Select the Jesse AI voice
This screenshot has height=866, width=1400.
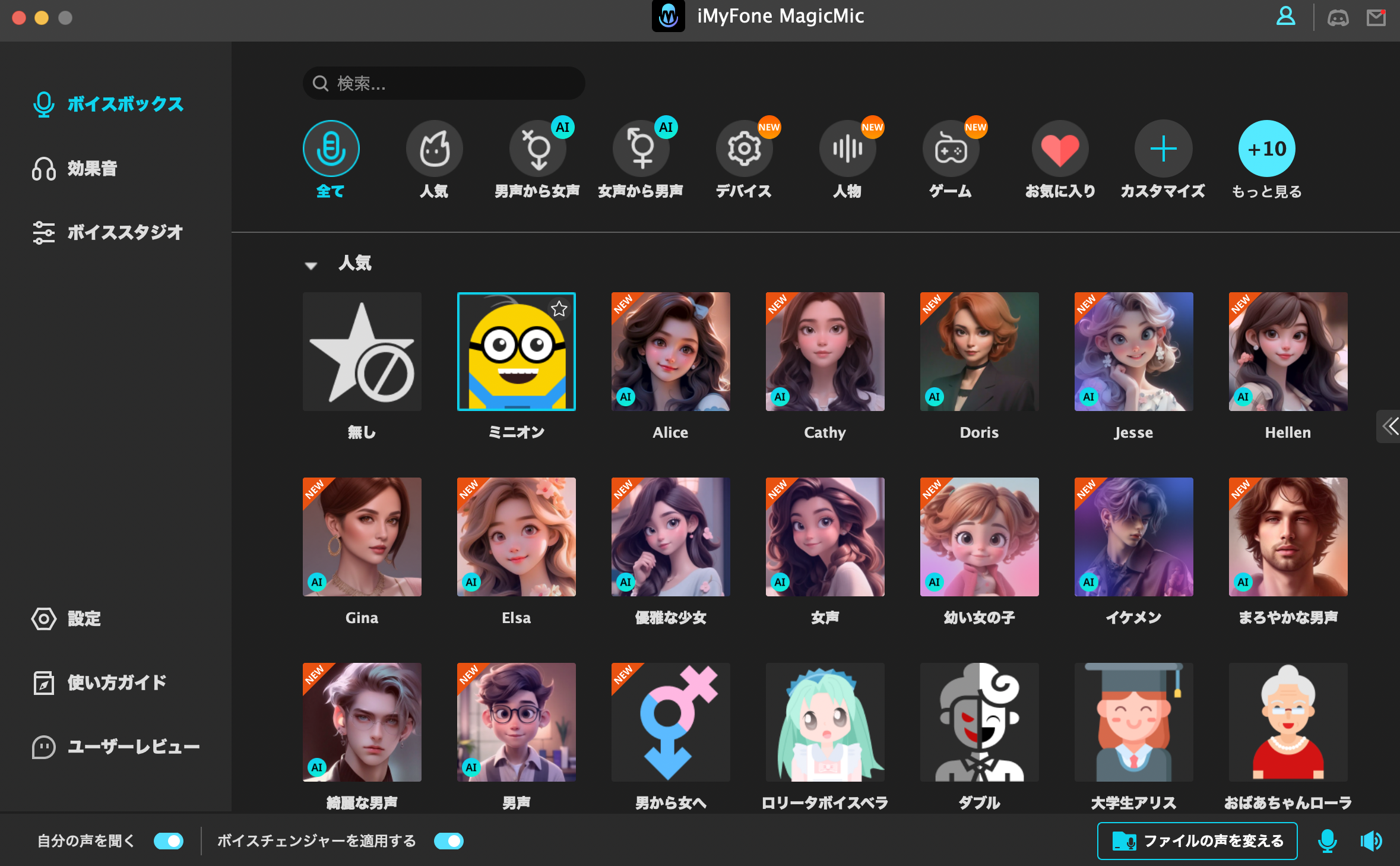coord(1134,352)
